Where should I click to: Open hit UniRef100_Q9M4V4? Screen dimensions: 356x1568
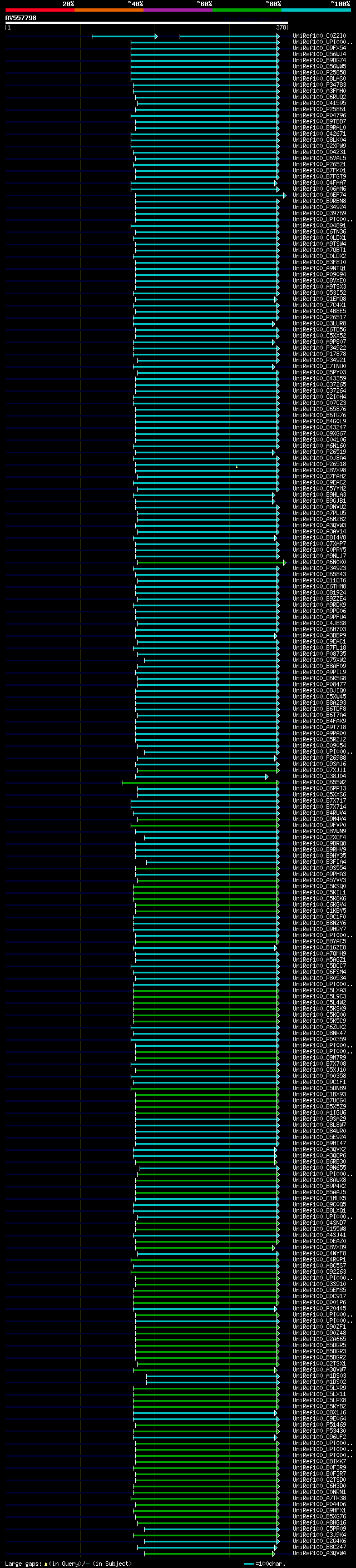coord(319,819)
